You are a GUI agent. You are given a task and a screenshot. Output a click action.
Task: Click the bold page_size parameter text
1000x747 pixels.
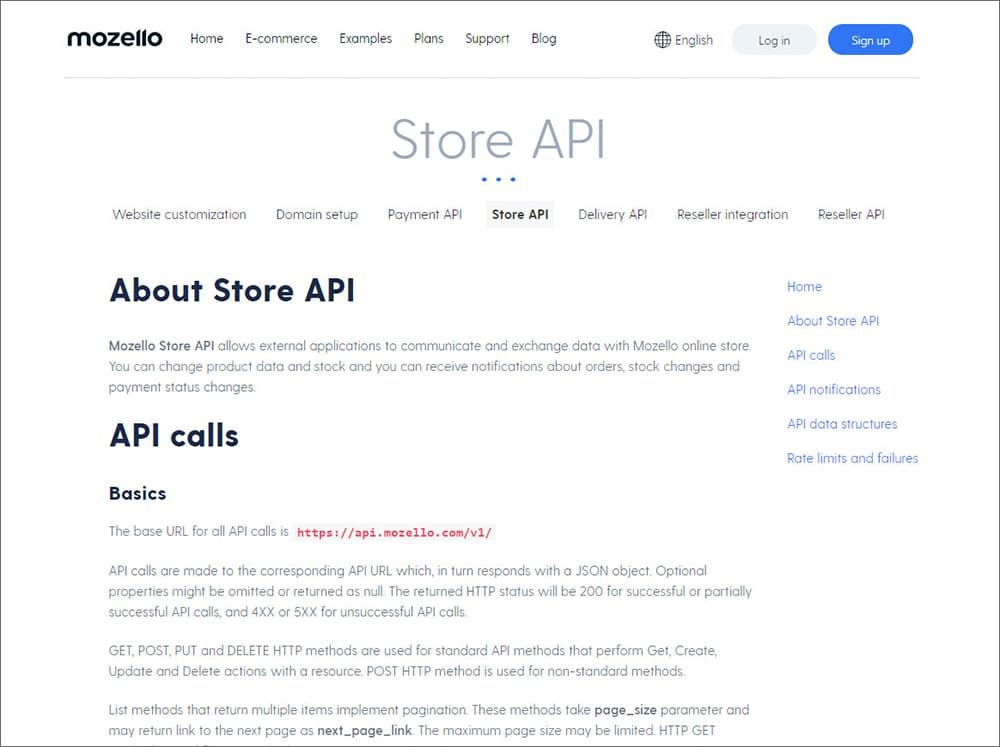click(x=626, y=710)
